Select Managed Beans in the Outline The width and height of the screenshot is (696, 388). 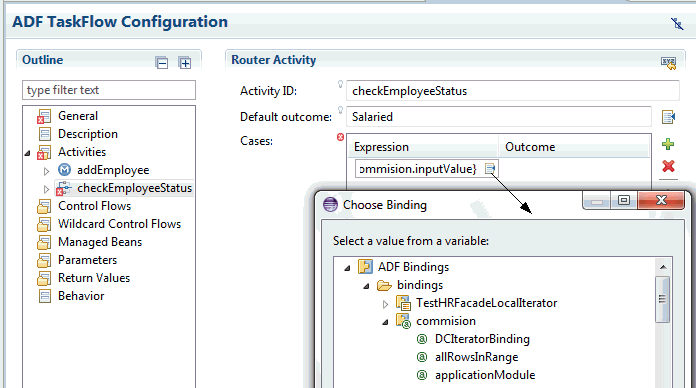click(100, 242)
